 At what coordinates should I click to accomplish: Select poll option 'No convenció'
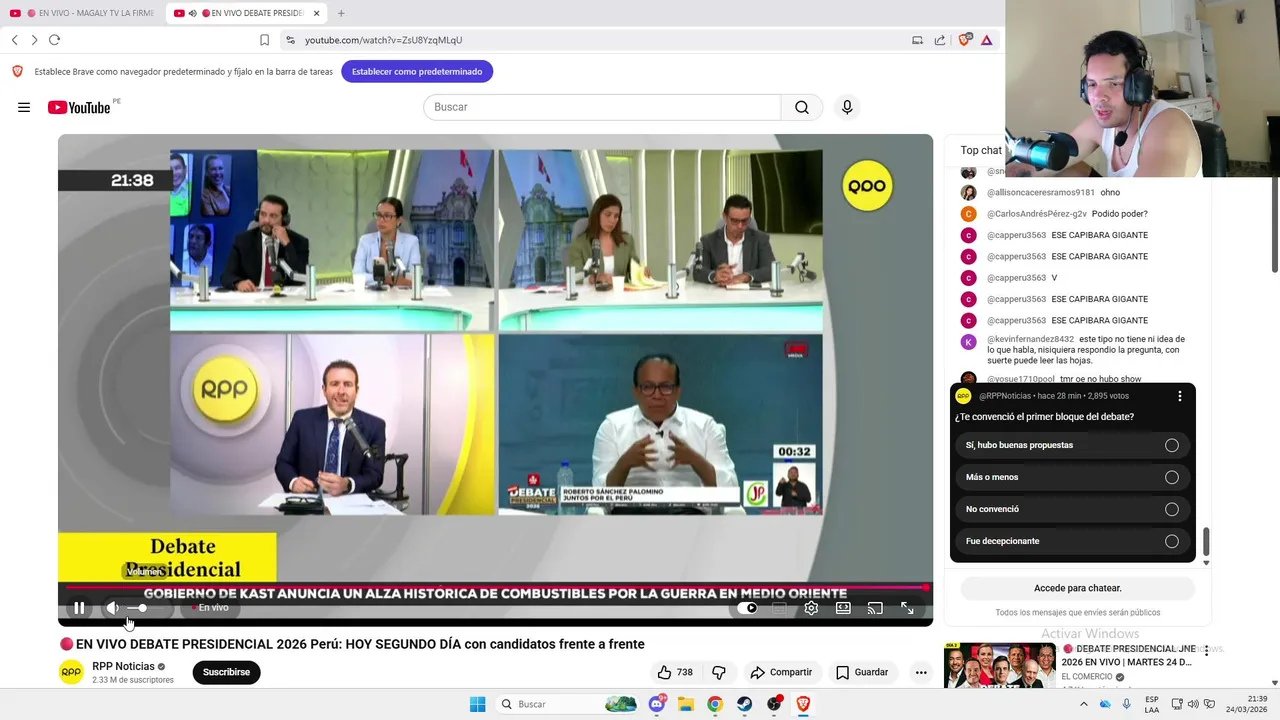(x=1072, y=509)
